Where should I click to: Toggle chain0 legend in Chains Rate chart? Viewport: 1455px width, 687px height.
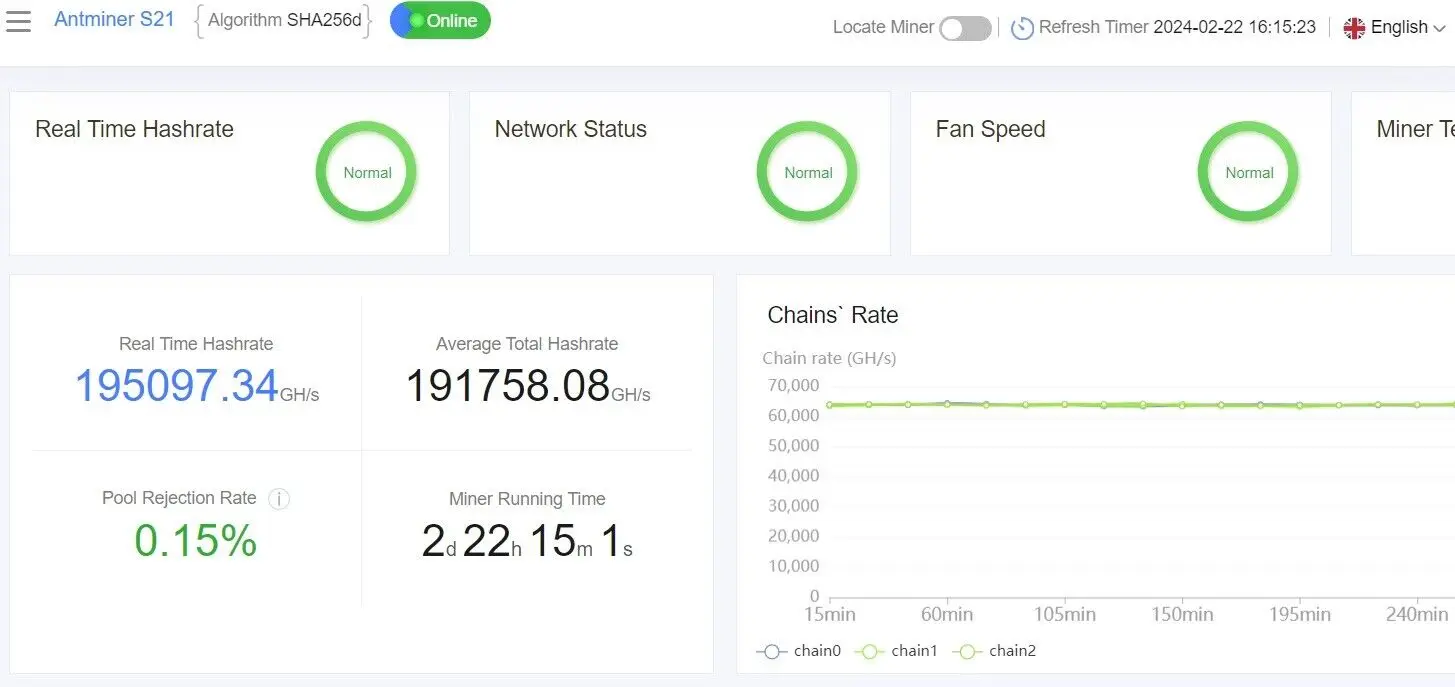pyautogui.click(x=799, y=651)
